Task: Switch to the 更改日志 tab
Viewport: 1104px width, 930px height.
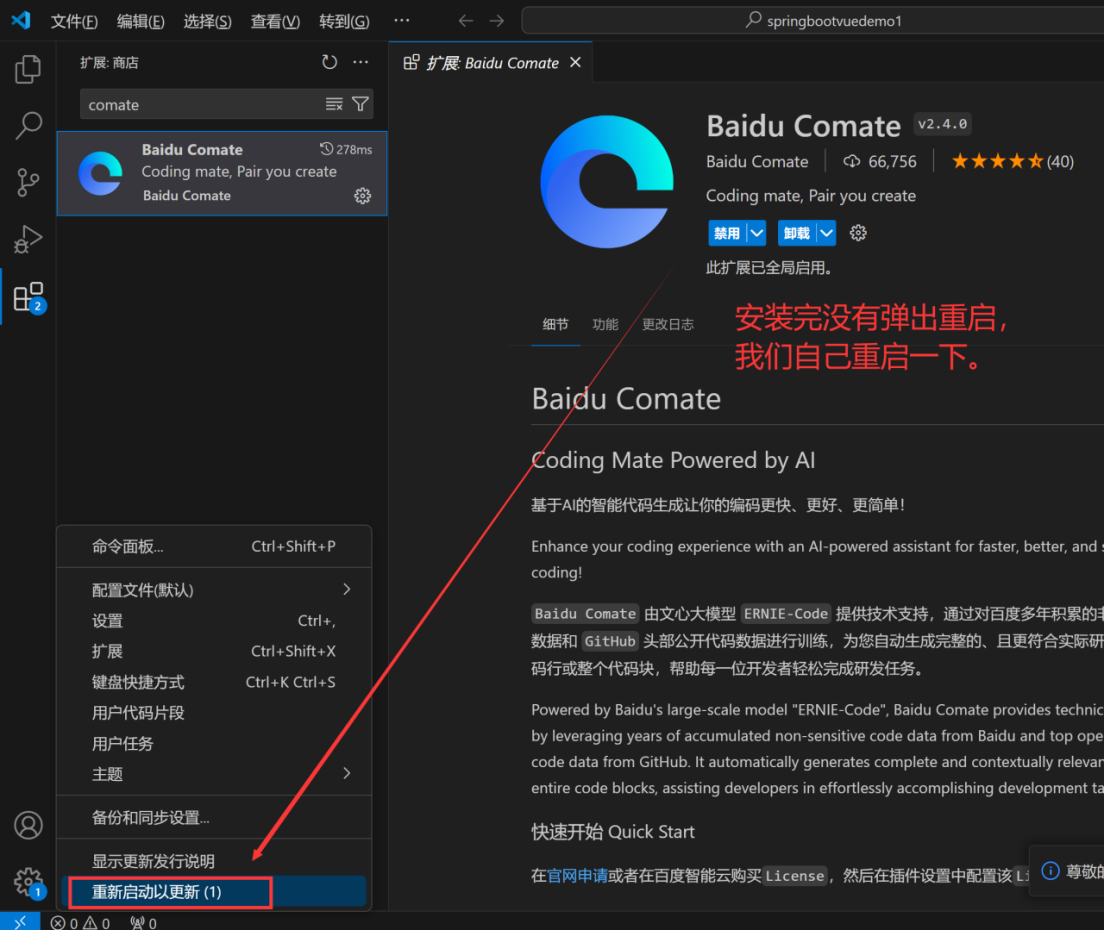Action: 667,325
